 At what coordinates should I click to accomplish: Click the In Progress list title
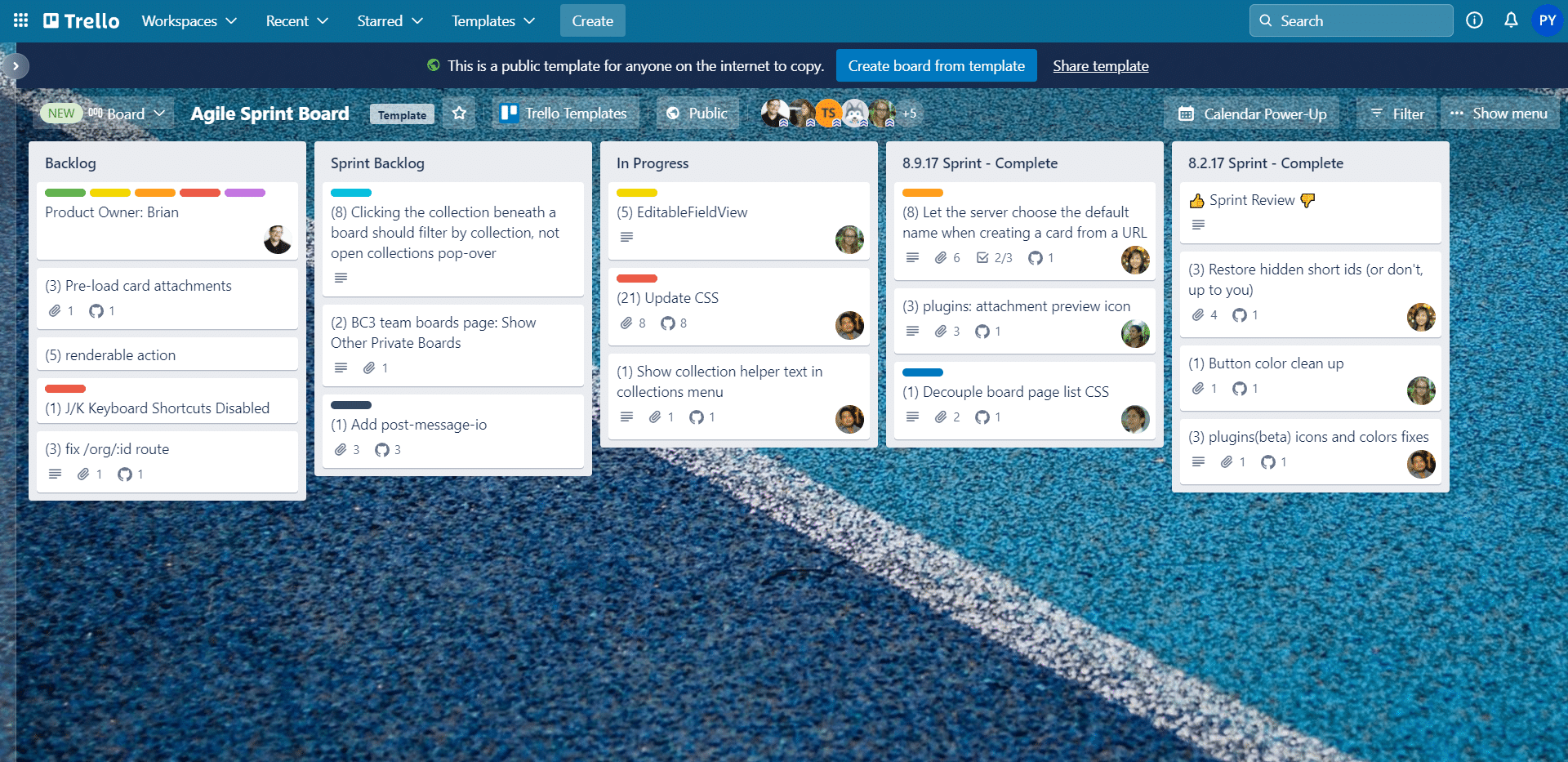click(x=653, y=163)
